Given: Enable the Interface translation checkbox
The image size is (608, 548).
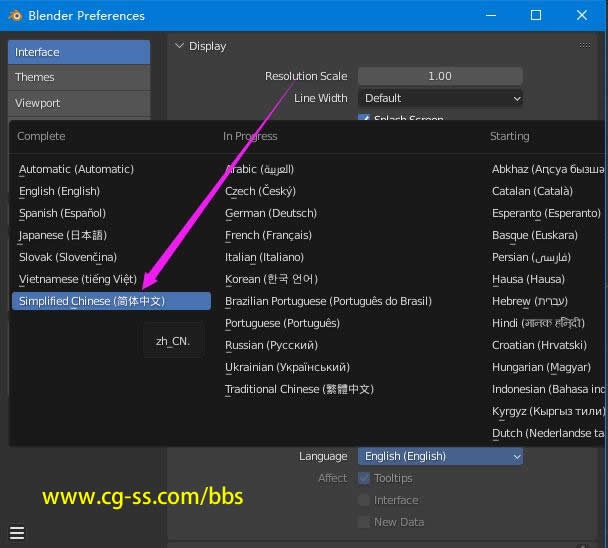Looking at the screenshot, I should coord(364,500).
